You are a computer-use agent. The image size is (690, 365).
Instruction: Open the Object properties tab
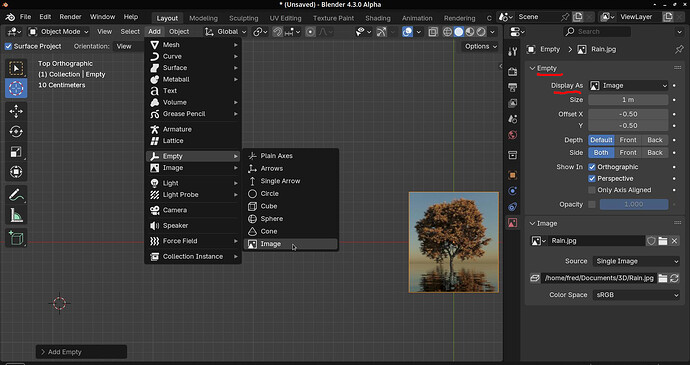tap(512, 175)
